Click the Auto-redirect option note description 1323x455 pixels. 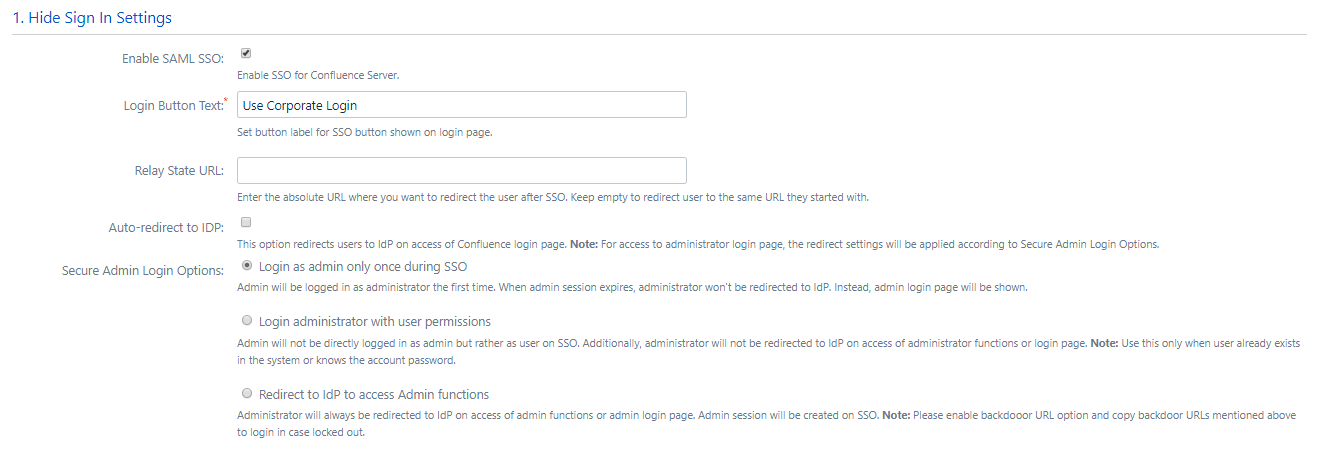click(698, 245)
